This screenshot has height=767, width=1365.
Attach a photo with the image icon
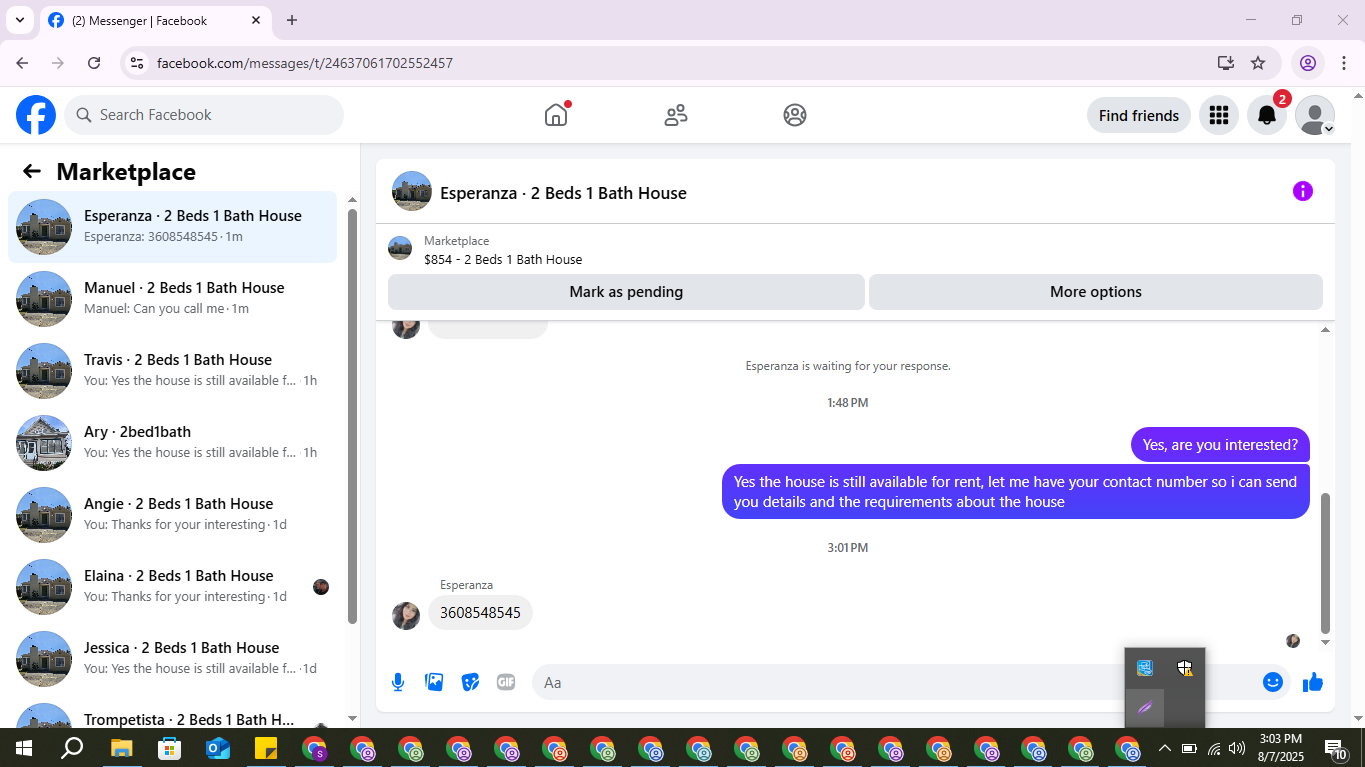tap(434, 682)
